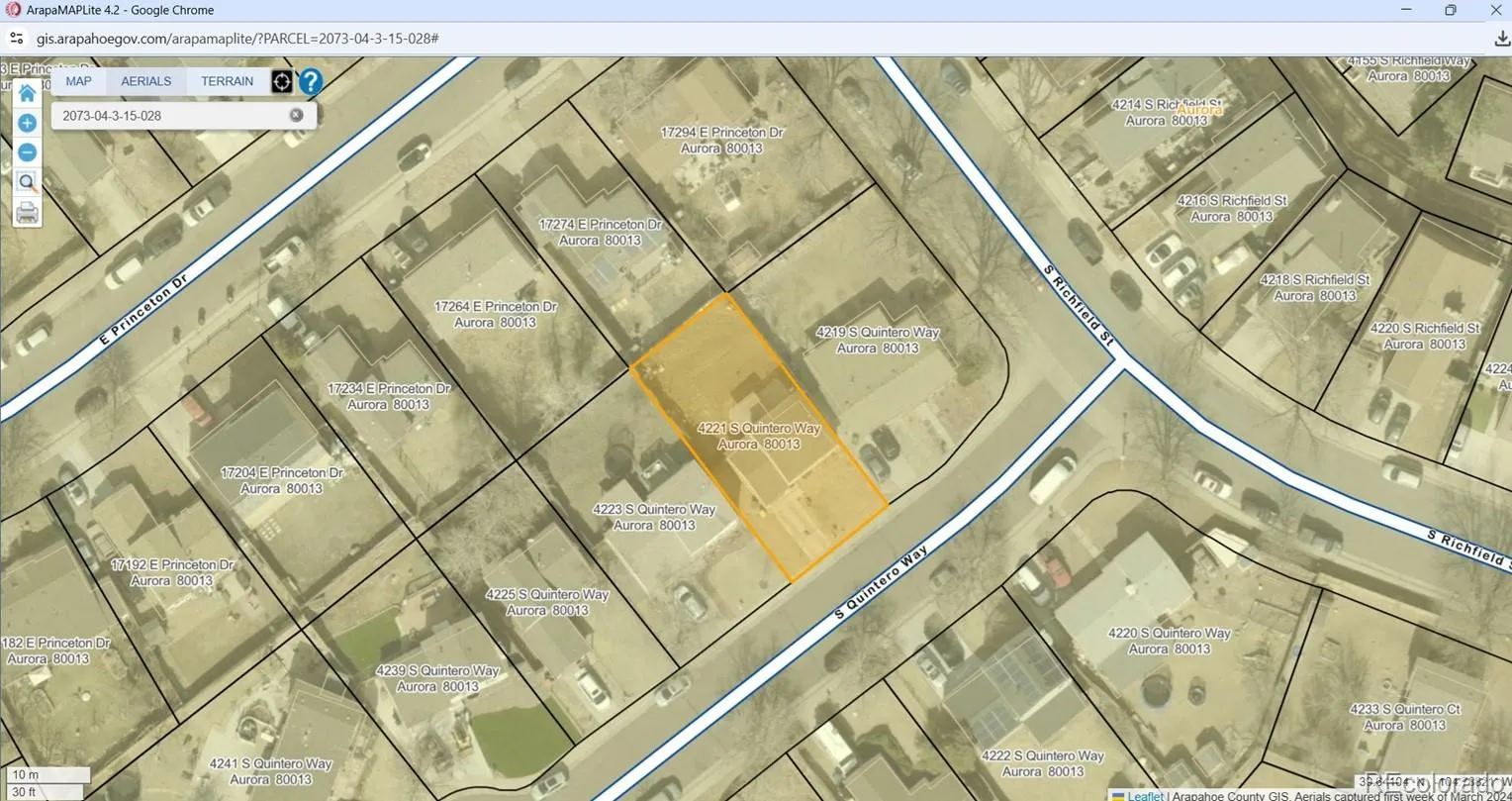Click the browser address bar URL
This screenshot has height=801, width=1512.
[x=237, y=39]
